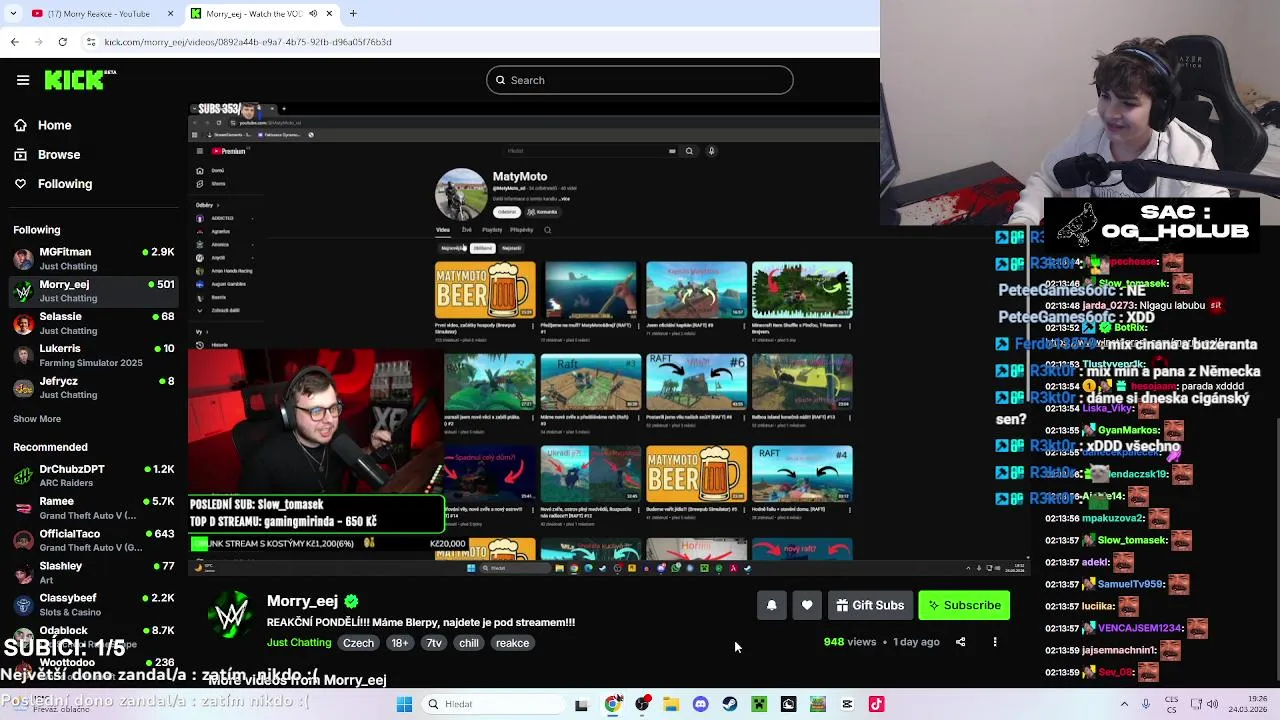The image size is (1280, 720).
Task: Reload the page
Action: pos(62,42)
